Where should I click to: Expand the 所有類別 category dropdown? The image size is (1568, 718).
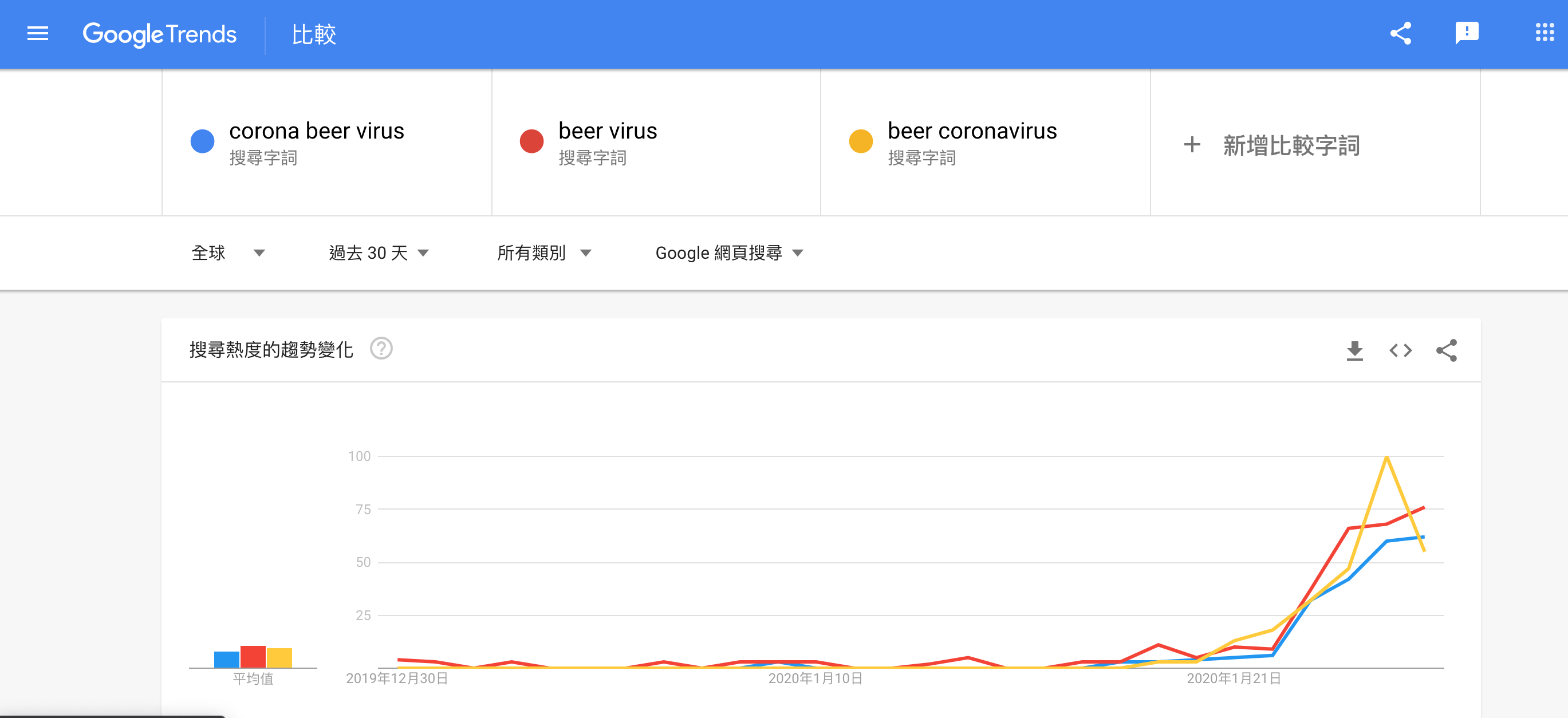[543, 253]
